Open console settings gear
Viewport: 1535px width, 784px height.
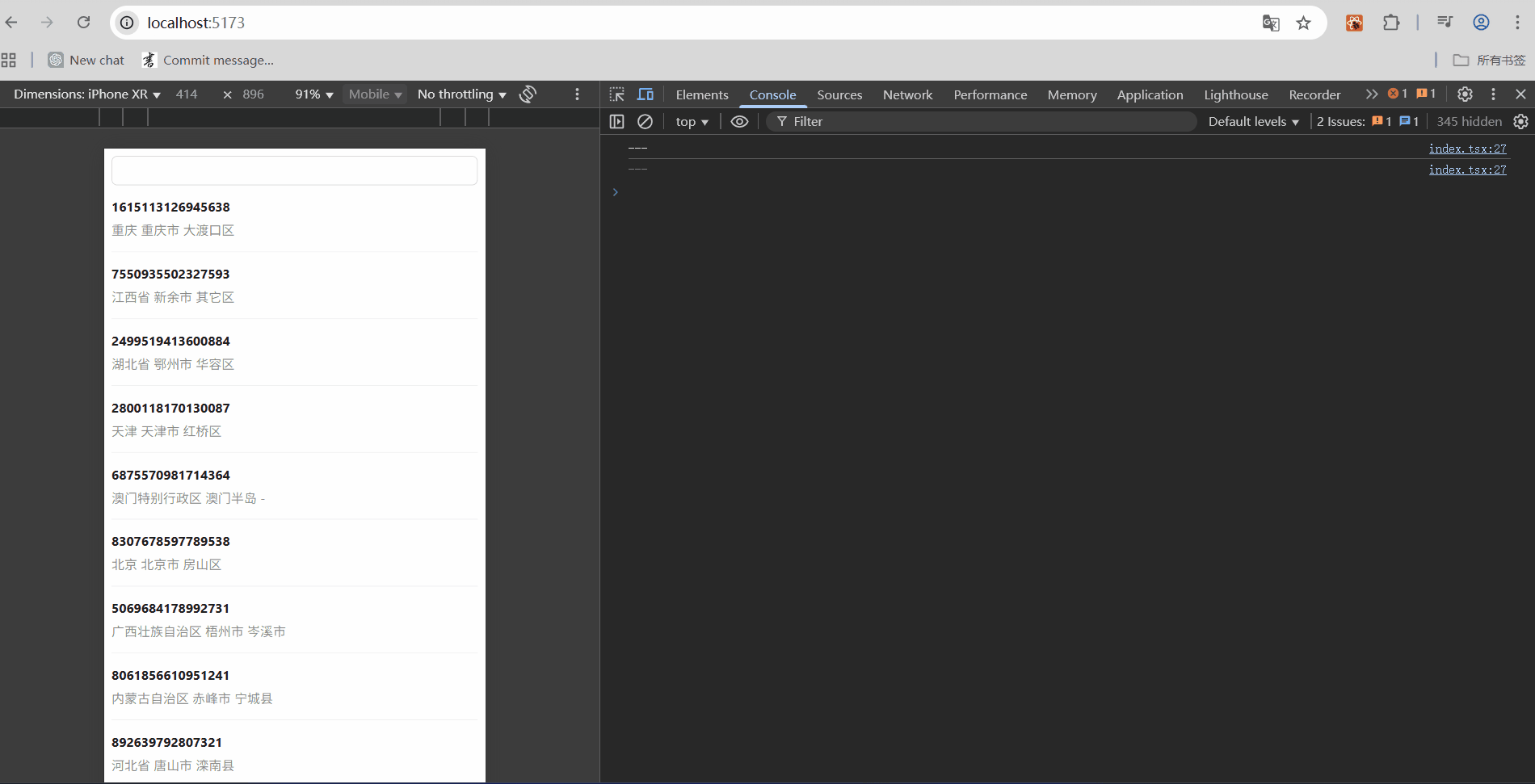pos(1520,121)
